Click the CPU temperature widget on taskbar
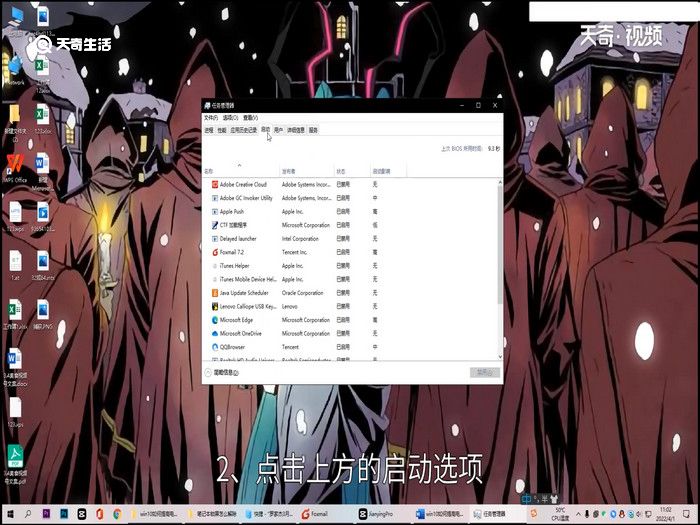This screenshot has height=525, width=700. 560,514
